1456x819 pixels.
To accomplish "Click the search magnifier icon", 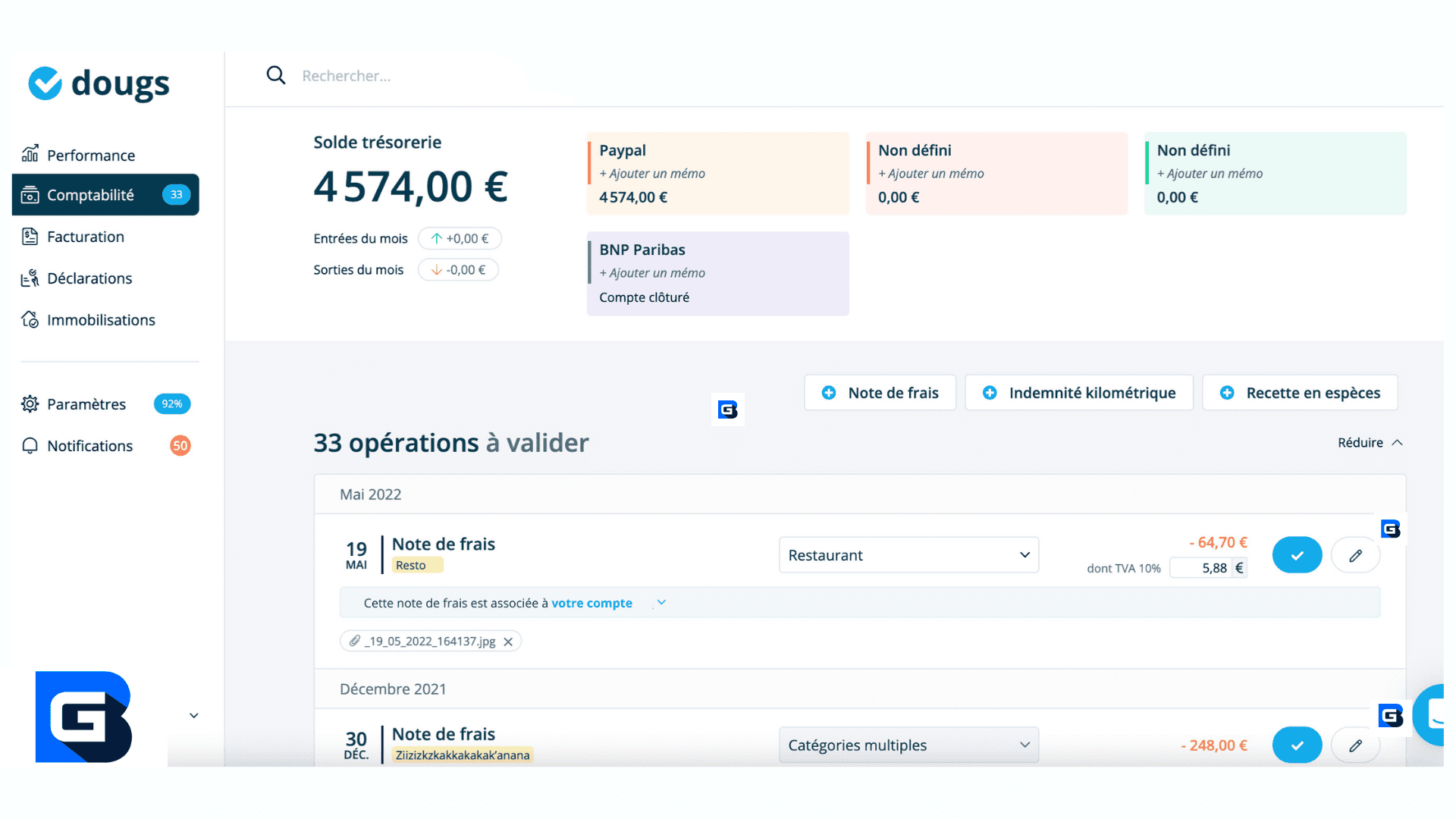I will [x=276, y=75].
